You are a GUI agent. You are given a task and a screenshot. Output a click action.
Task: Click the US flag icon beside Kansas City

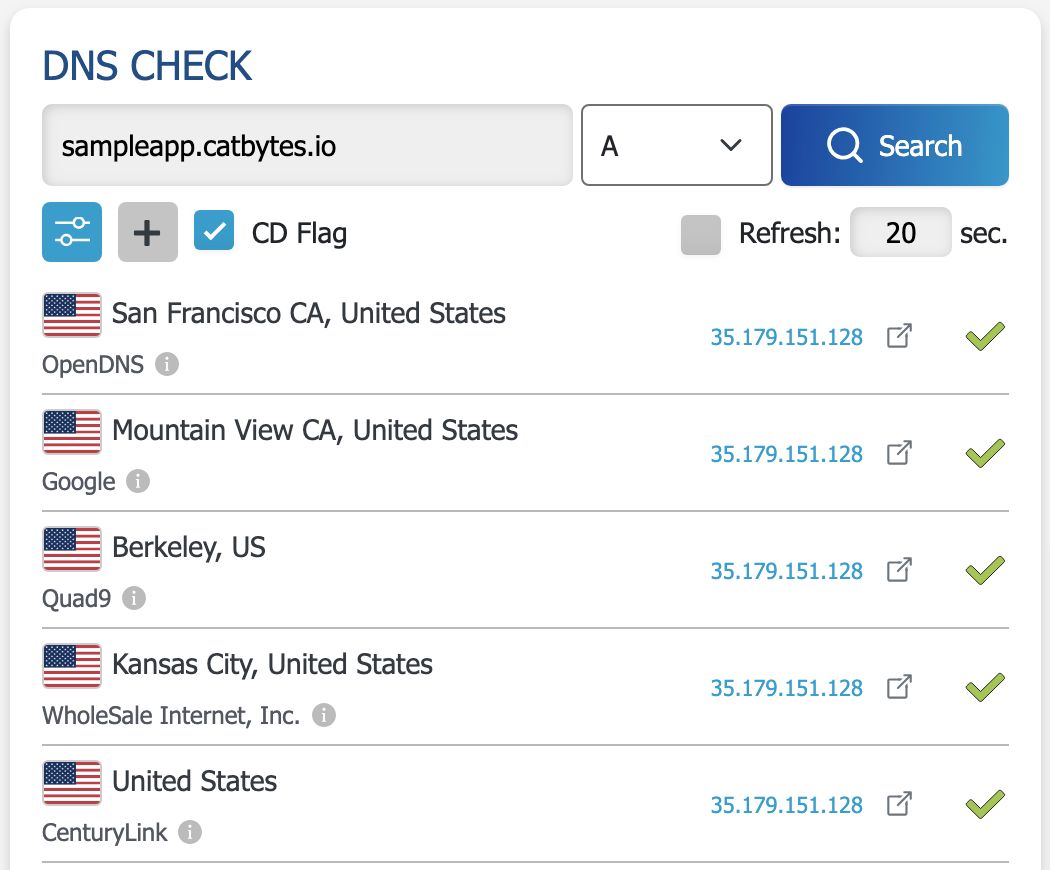(x=71, y=665)
